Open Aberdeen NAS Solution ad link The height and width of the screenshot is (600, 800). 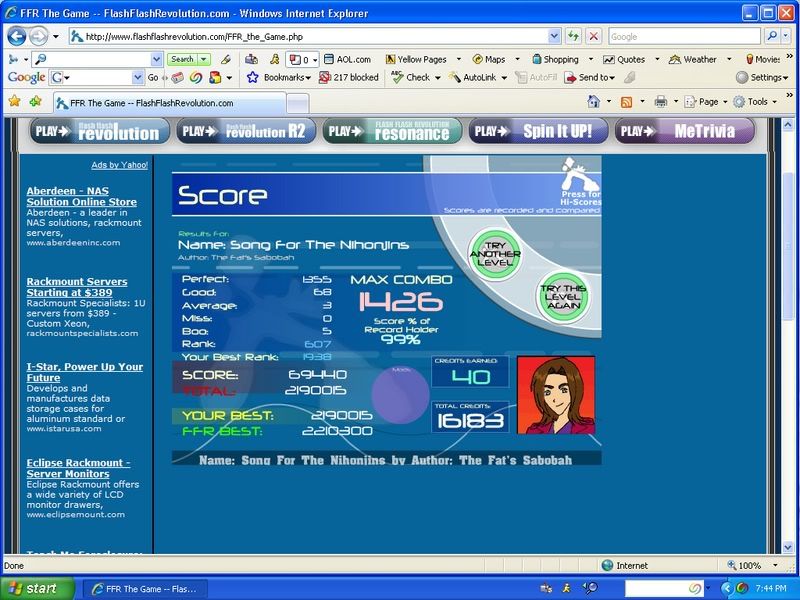tap(81, 196)
